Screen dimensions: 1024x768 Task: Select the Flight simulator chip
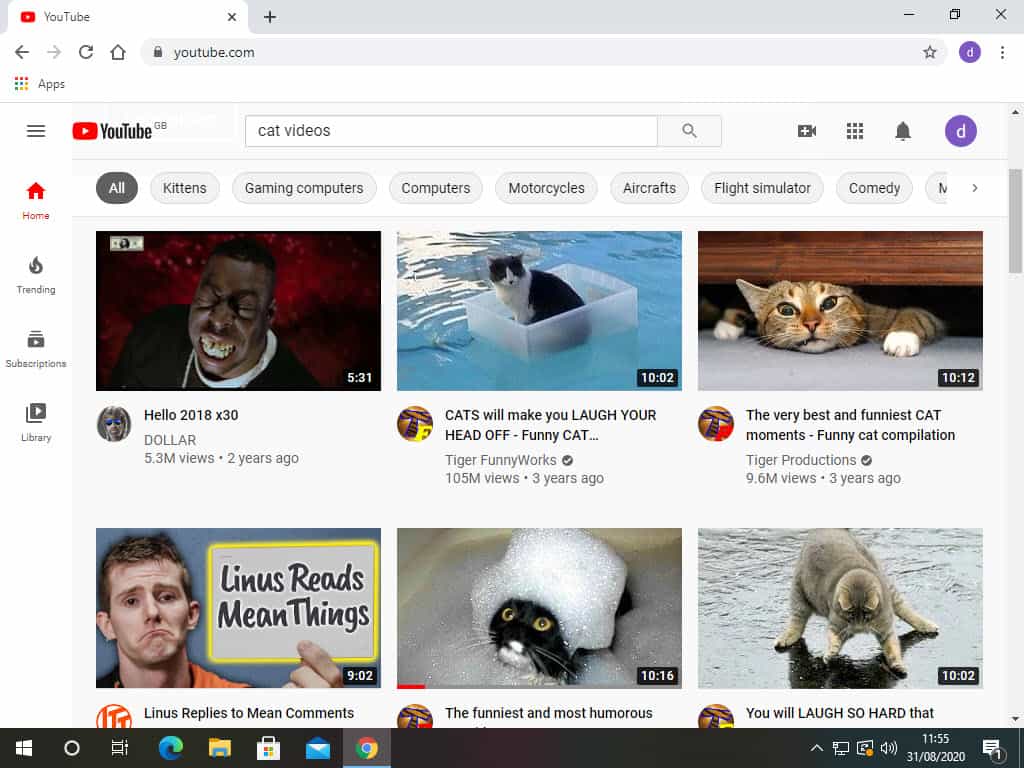tap(762, 188)
